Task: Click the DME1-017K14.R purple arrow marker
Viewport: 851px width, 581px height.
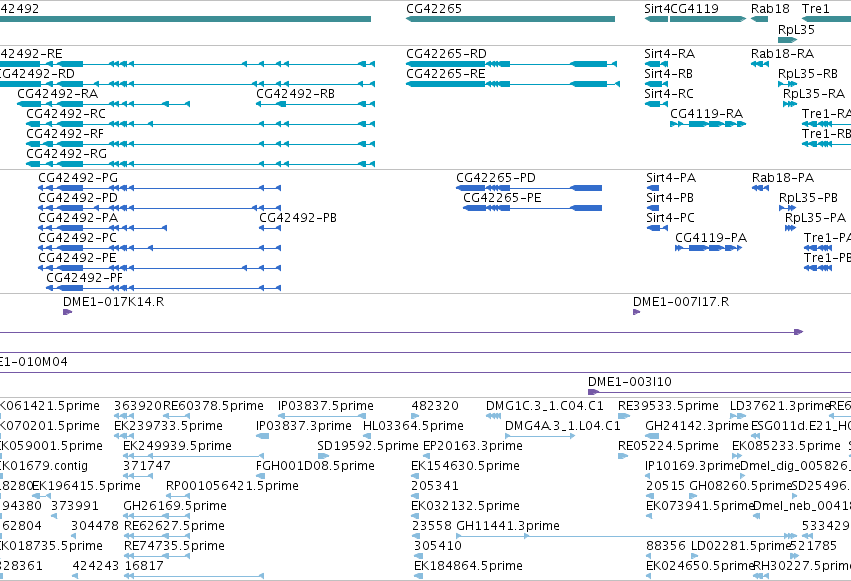Action: (x=67, y=312)
